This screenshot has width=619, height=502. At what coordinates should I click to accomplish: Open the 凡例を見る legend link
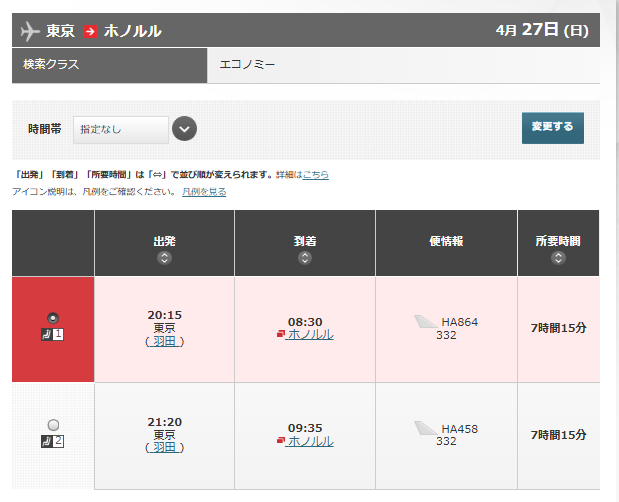(204, 191)
